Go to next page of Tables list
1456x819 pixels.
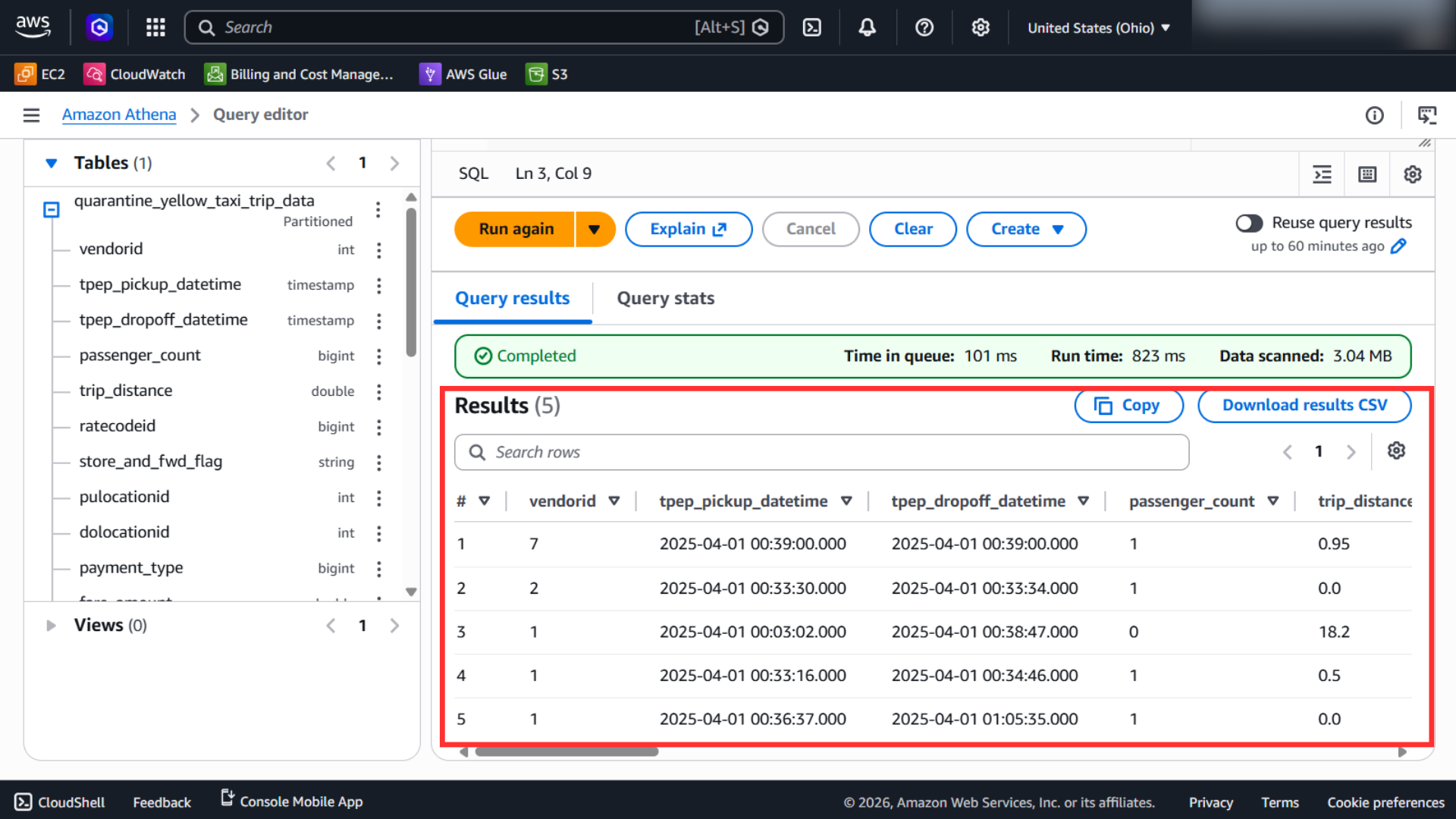click(x=394, y=163)
